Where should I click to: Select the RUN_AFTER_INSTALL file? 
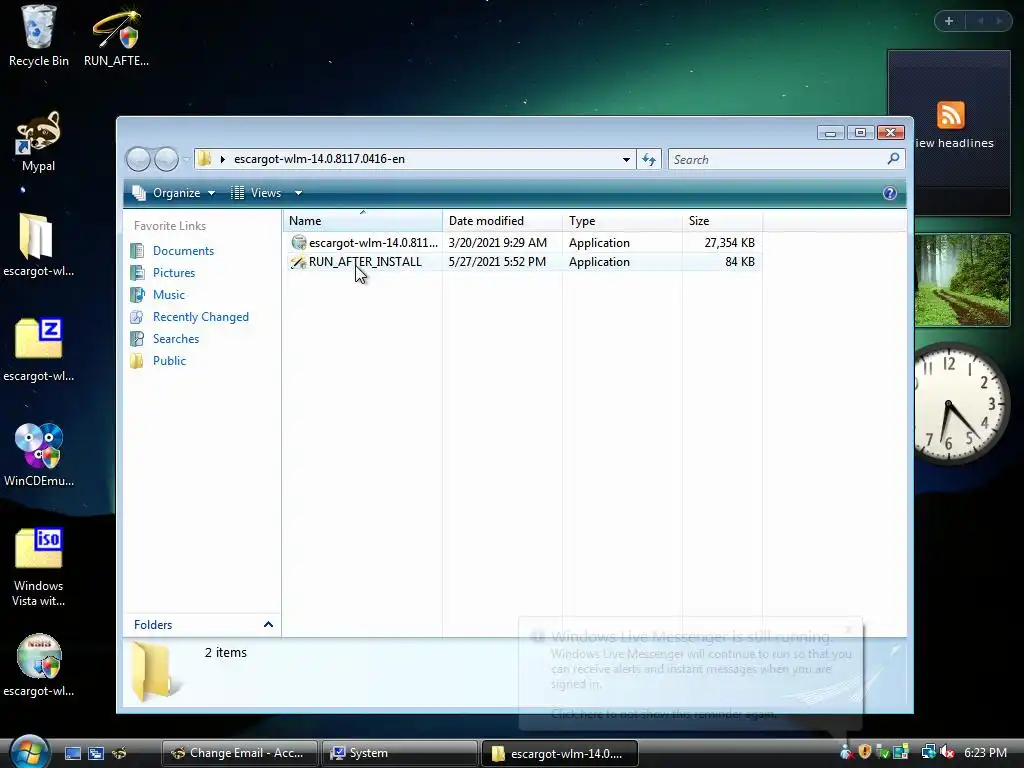pyautogui.click(x=357, y=262)
